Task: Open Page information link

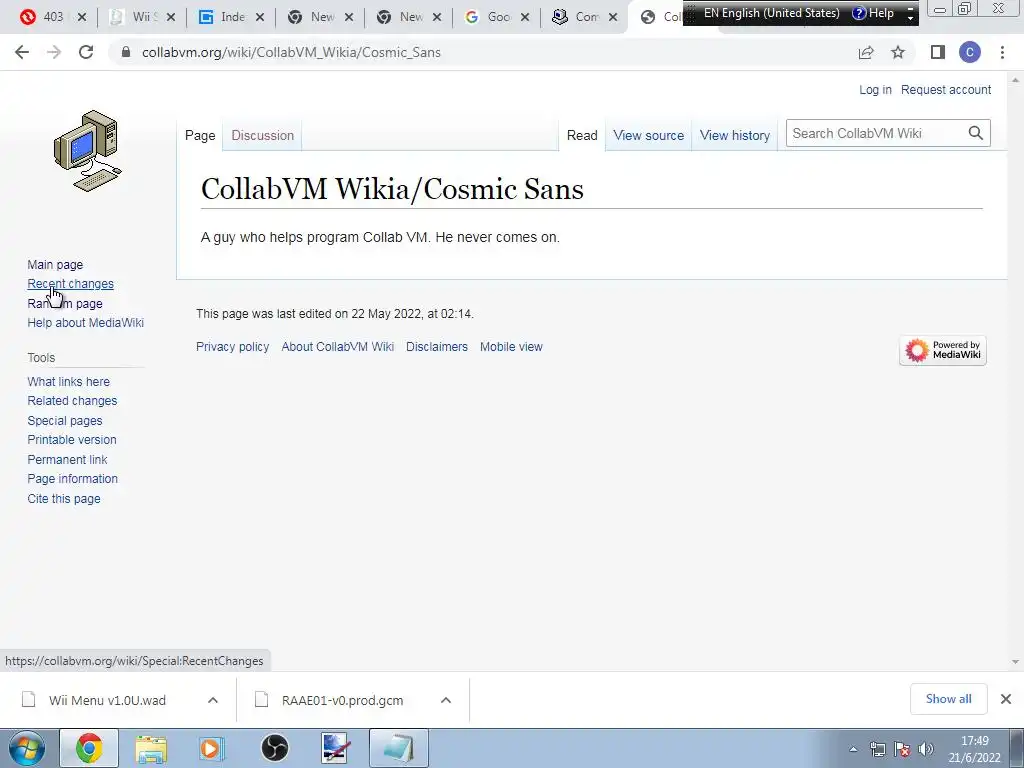Action: 72,479
